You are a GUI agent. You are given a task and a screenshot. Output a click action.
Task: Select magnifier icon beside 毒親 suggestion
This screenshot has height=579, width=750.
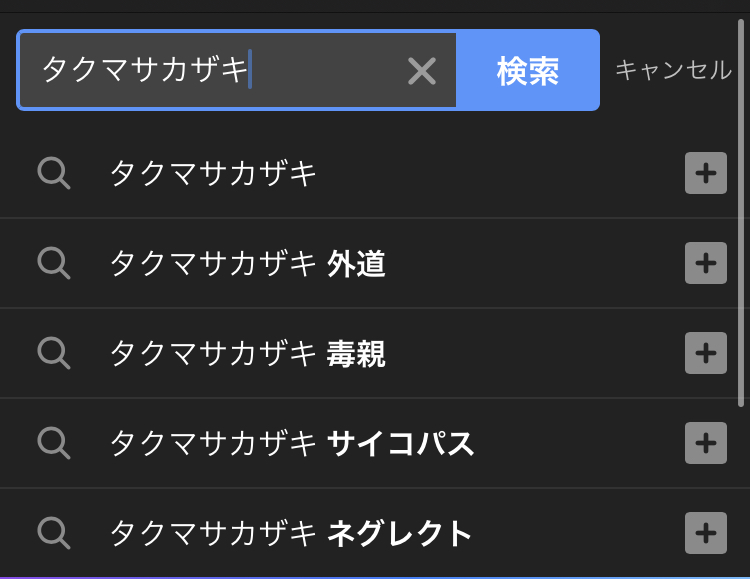pyautogui.click(x=53, y=353)
